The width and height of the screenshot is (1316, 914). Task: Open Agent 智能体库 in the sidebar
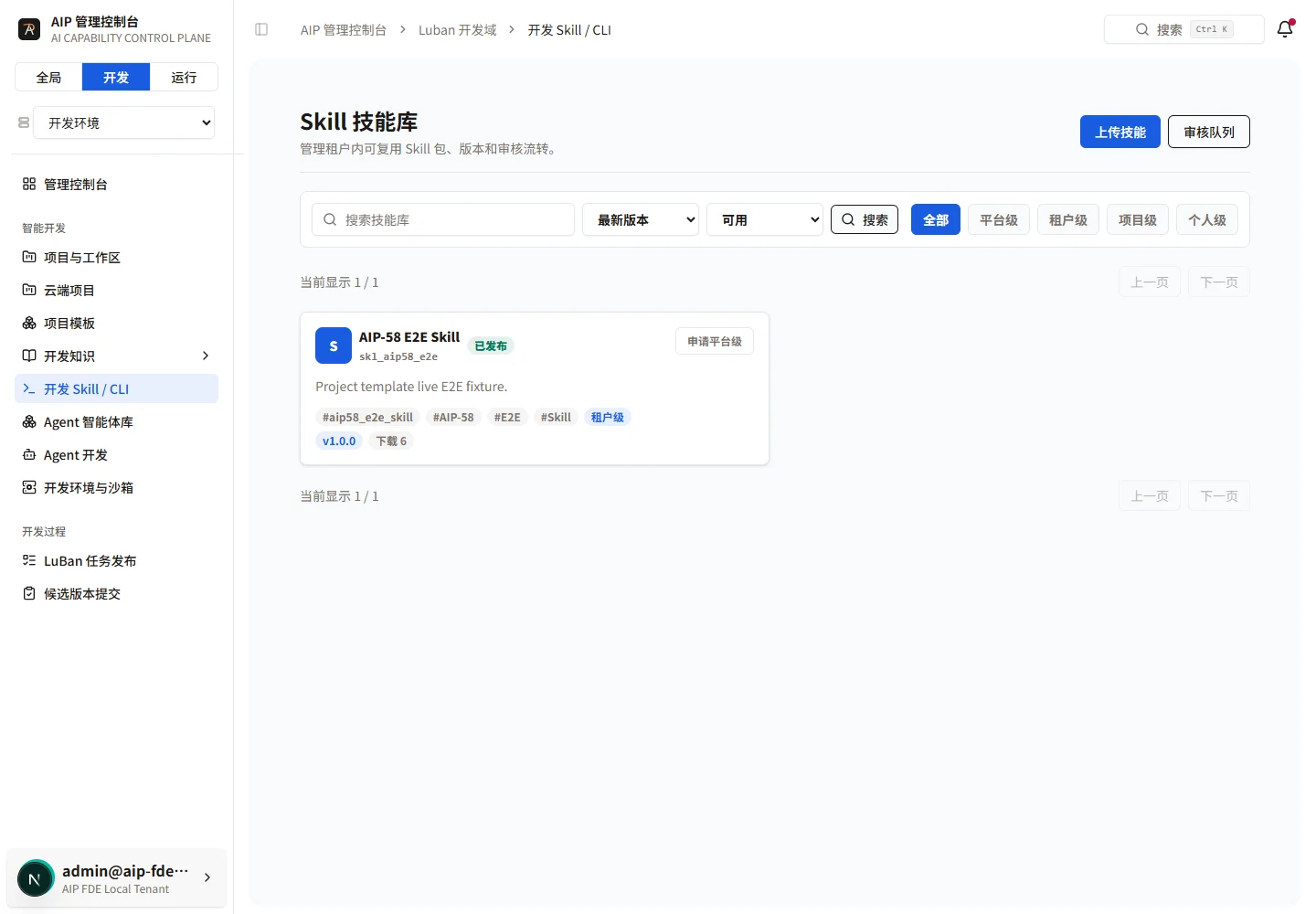click(x=116, y=421)
